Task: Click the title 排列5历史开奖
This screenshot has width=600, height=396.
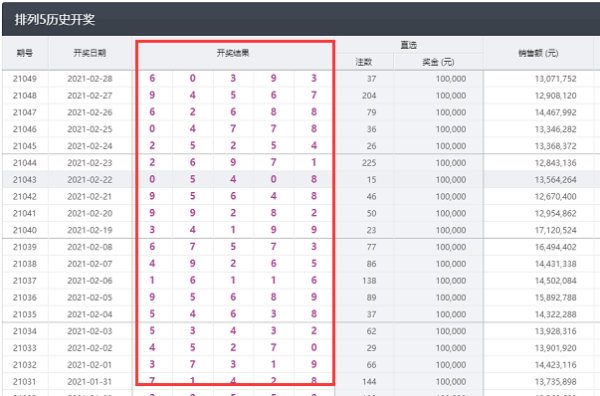Action: [x=55, y=20]
